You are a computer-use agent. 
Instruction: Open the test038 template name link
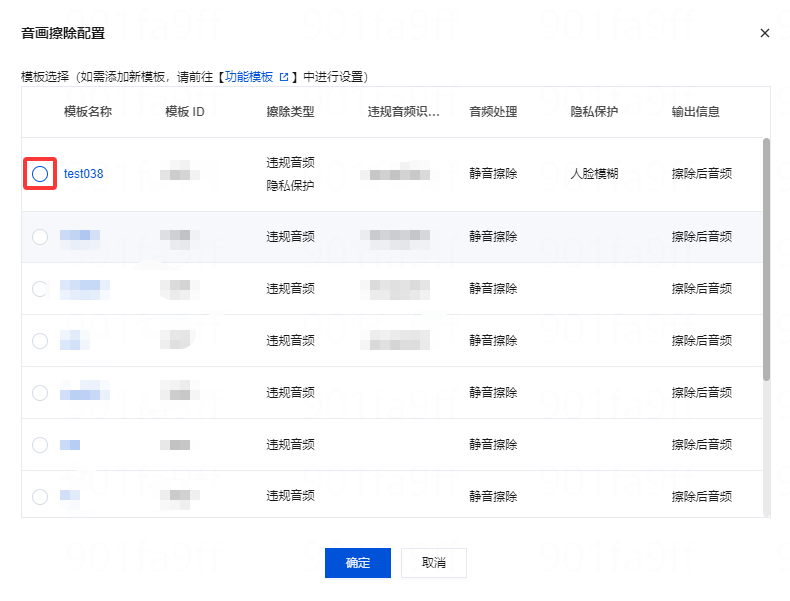point(83,174)
